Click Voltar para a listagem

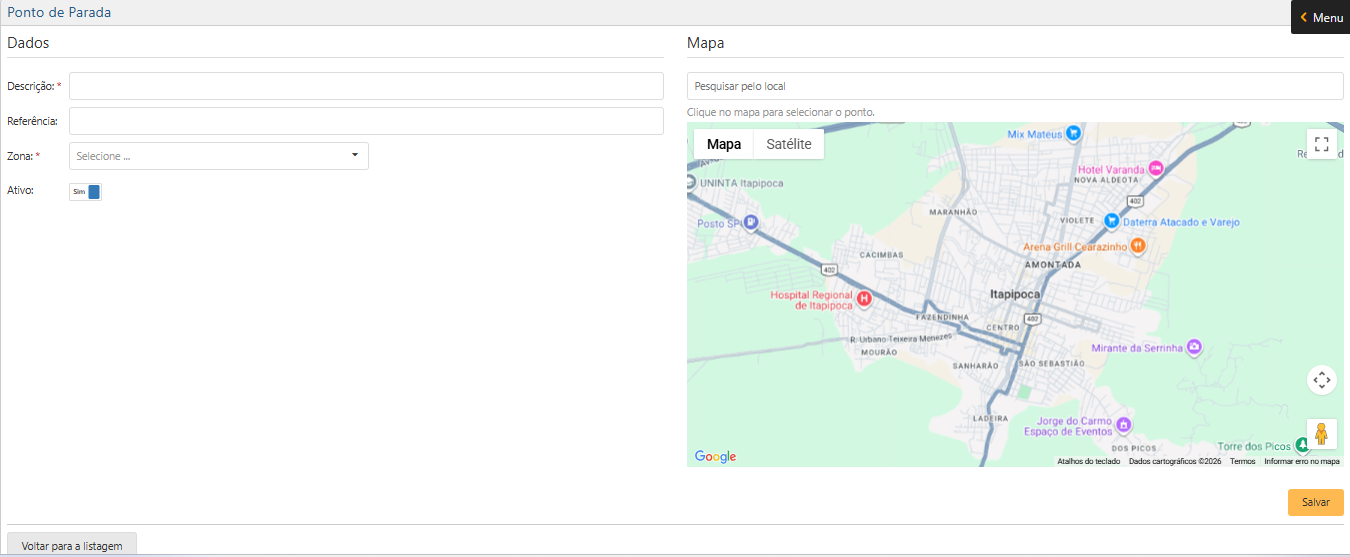coord(72,546)
